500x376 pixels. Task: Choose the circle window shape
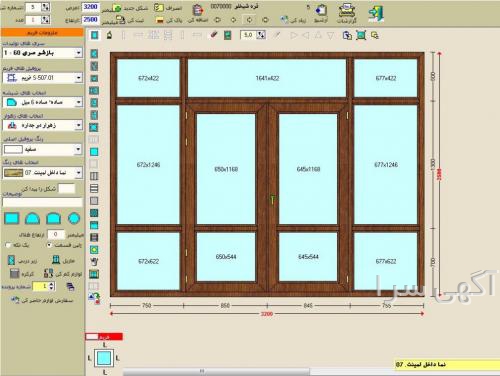tap(74, 218)
